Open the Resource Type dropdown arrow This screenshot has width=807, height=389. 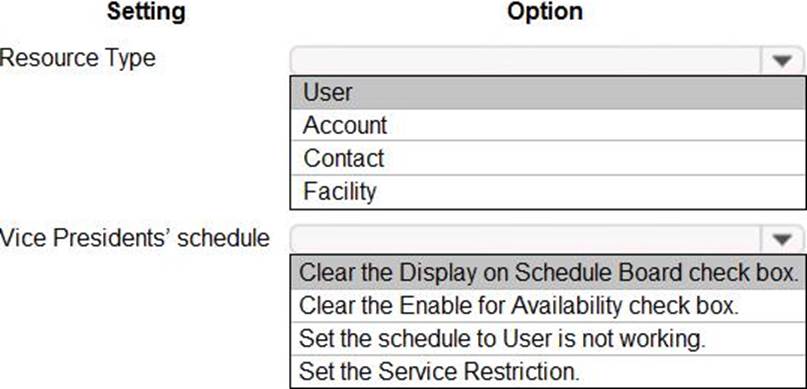781,61
